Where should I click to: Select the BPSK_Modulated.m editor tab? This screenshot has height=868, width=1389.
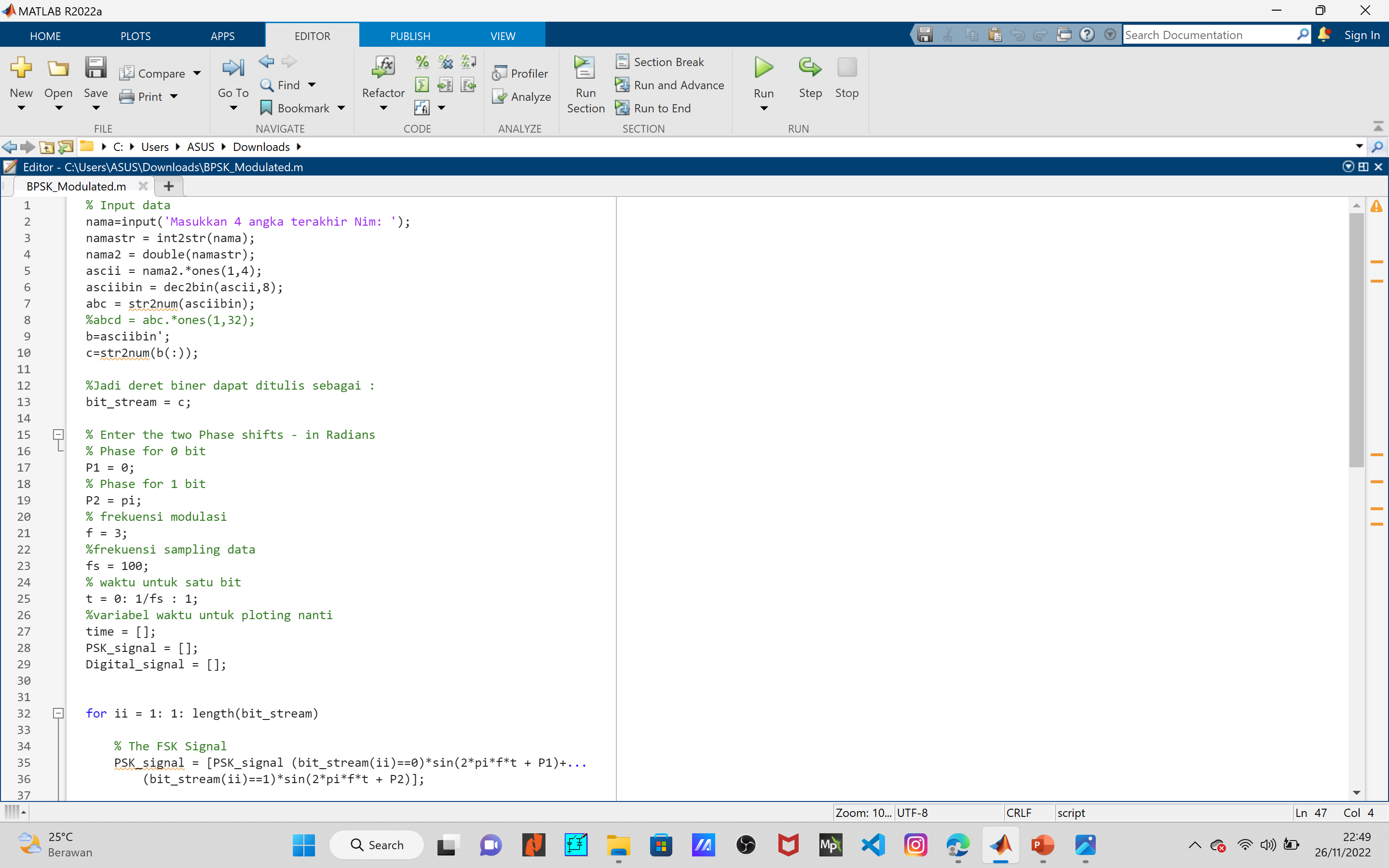76,186
